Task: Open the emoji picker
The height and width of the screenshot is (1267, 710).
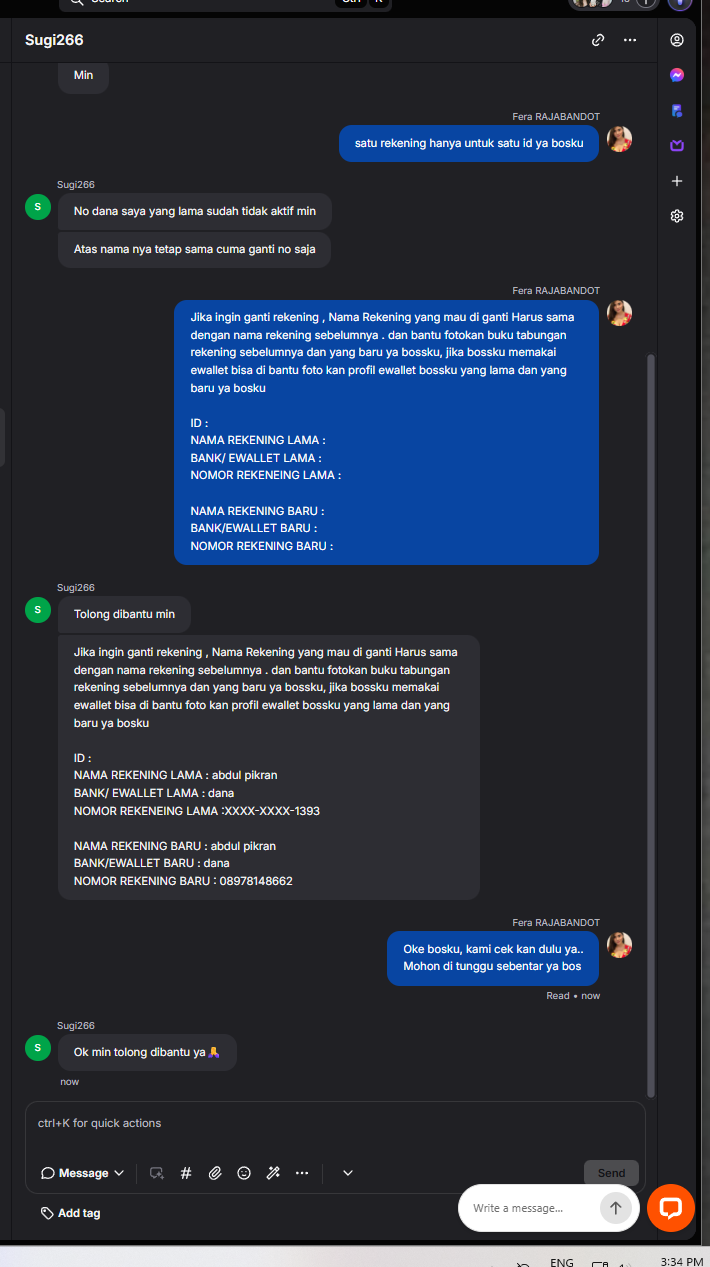Action: point(244,1173)
